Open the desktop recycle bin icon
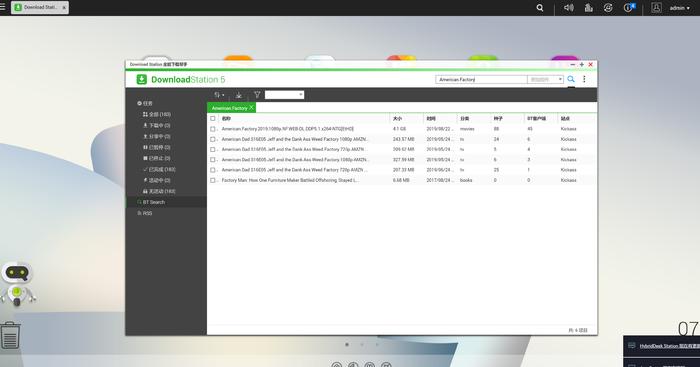 click(10, 335)
